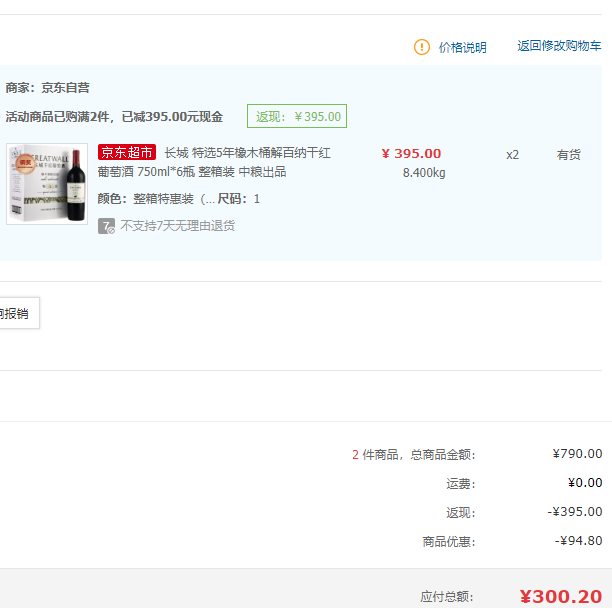Image resolution: width=612 pixels, height=608 pixels.
Task: Click the partially visible 报销 button
Action: [x=18, y=313]
